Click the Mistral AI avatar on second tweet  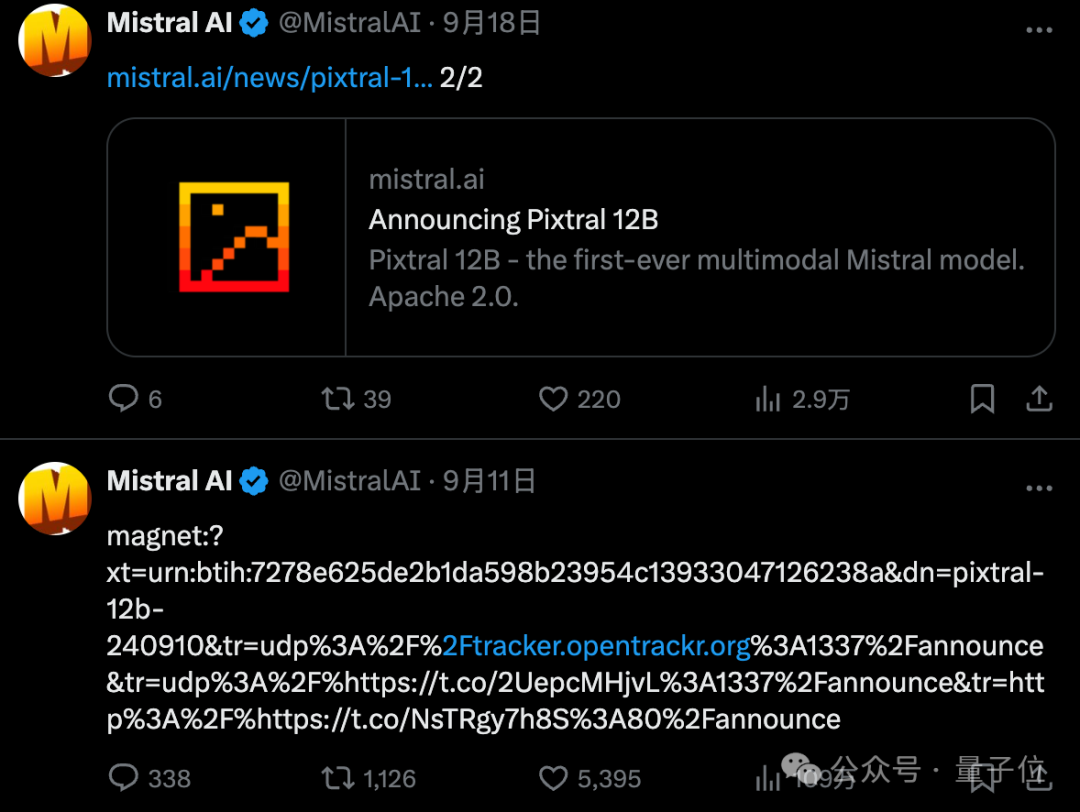coord(54,498)
